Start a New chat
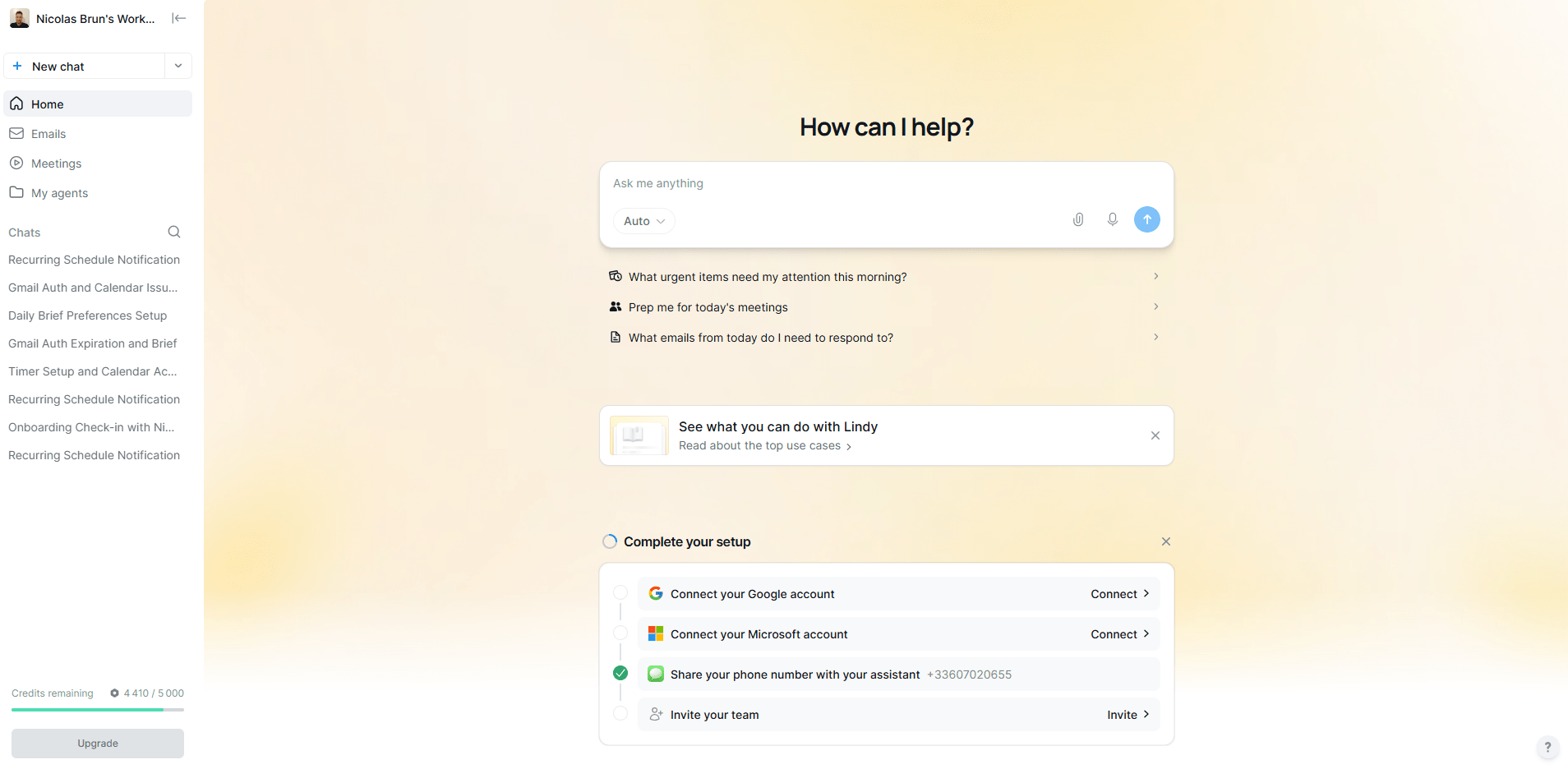This screenshot has width=1568, height=769. [x=85, y=66]
